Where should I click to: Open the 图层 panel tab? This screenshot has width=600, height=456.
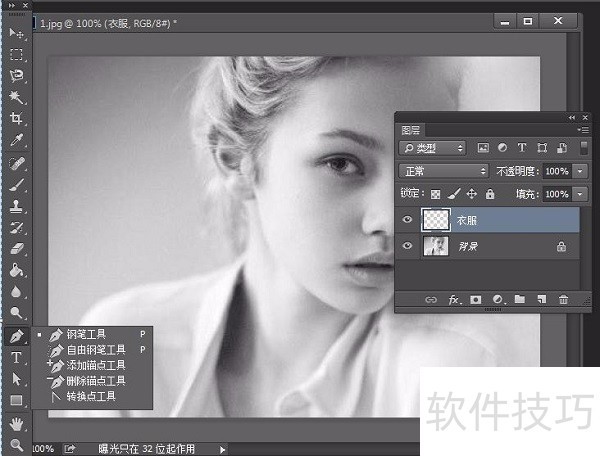(411, 130)
